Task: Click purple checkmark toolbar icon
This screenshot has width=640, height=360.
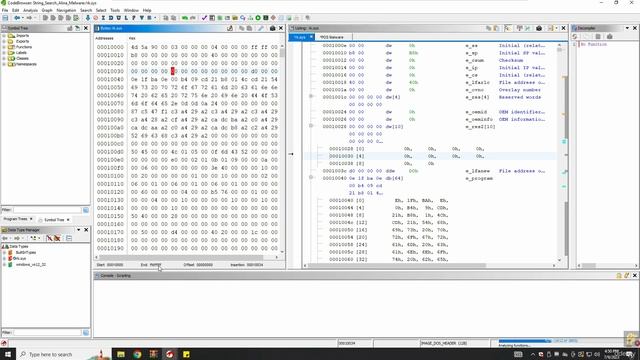Action: [204, 18]
